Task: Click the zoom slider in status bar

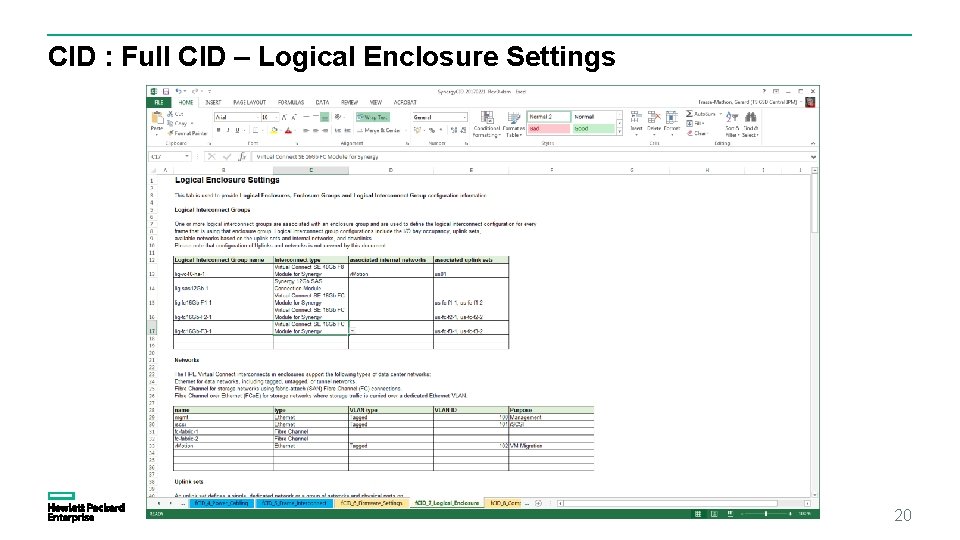Action: click(765, 514)
